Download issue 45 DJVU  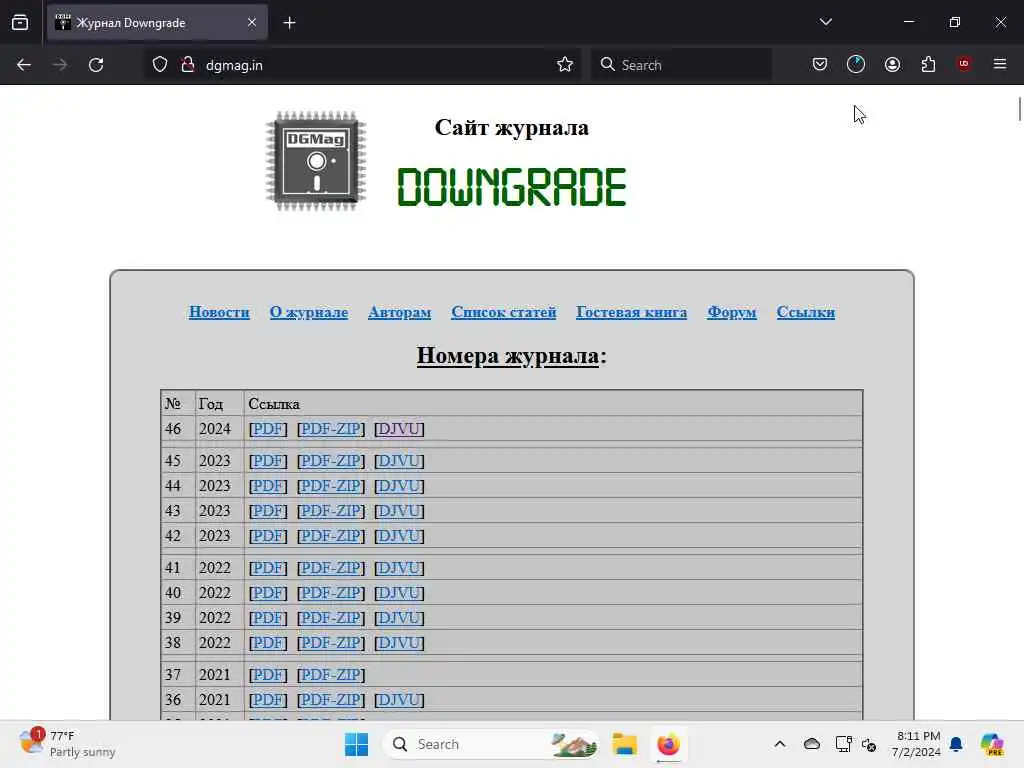click(x=399, y=461)
